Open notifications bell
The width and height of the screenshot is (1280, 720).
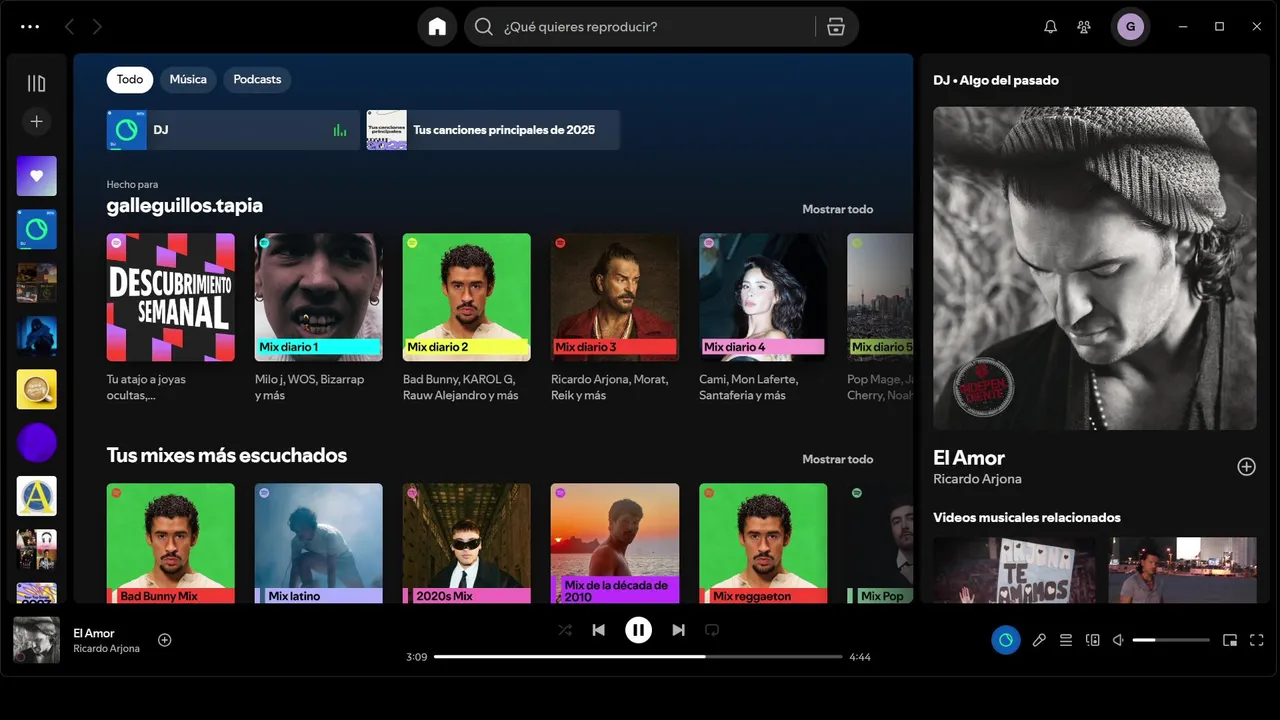tap(1050, 27)
